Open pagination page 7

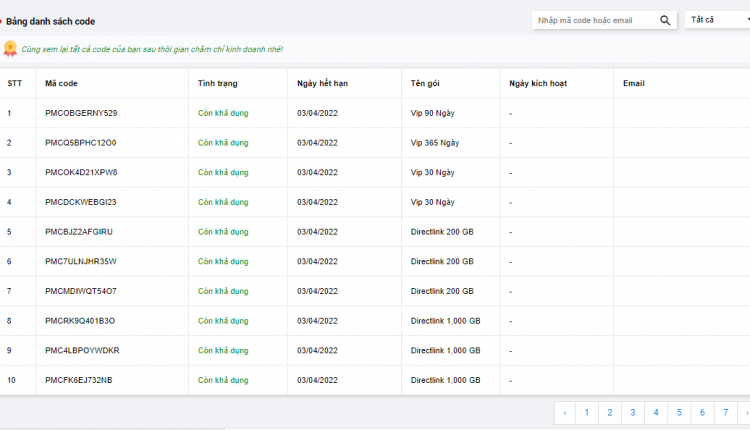pos(726,413)
